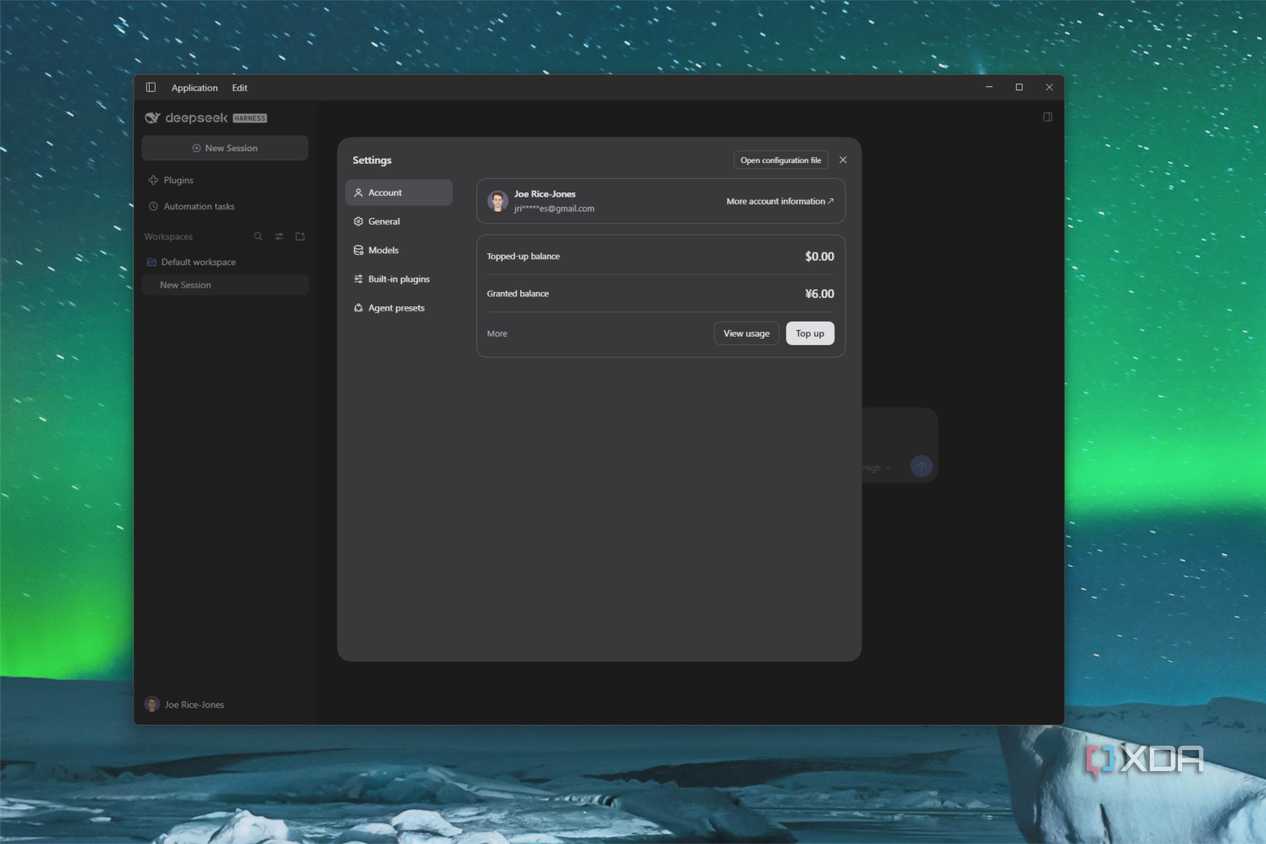The height and width of the screenshot is (844, 1266).
Task: Click the DeepSeek whale logo
Action: pos(152,118)
